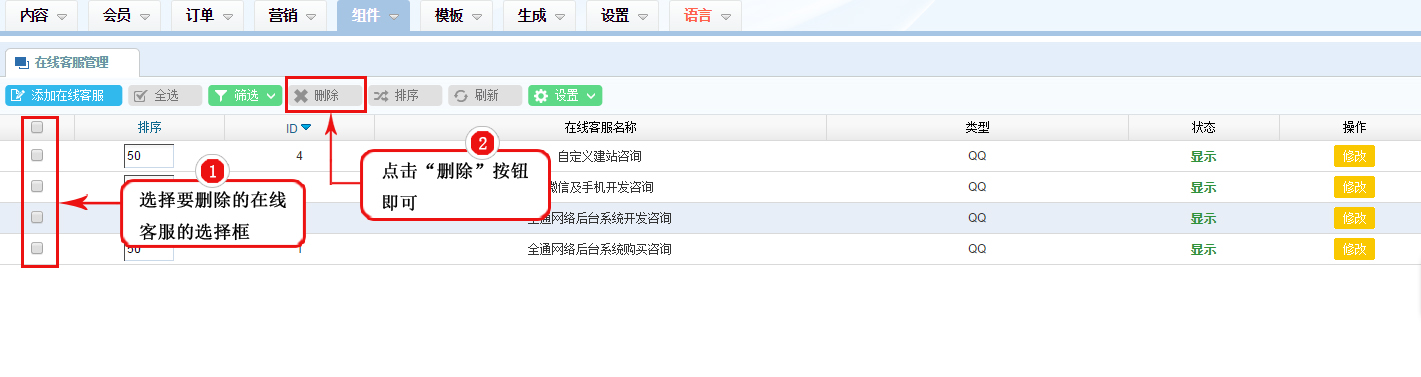Click the 排序 column header link
Screen dimensions: 1421x377
point(150,127)
